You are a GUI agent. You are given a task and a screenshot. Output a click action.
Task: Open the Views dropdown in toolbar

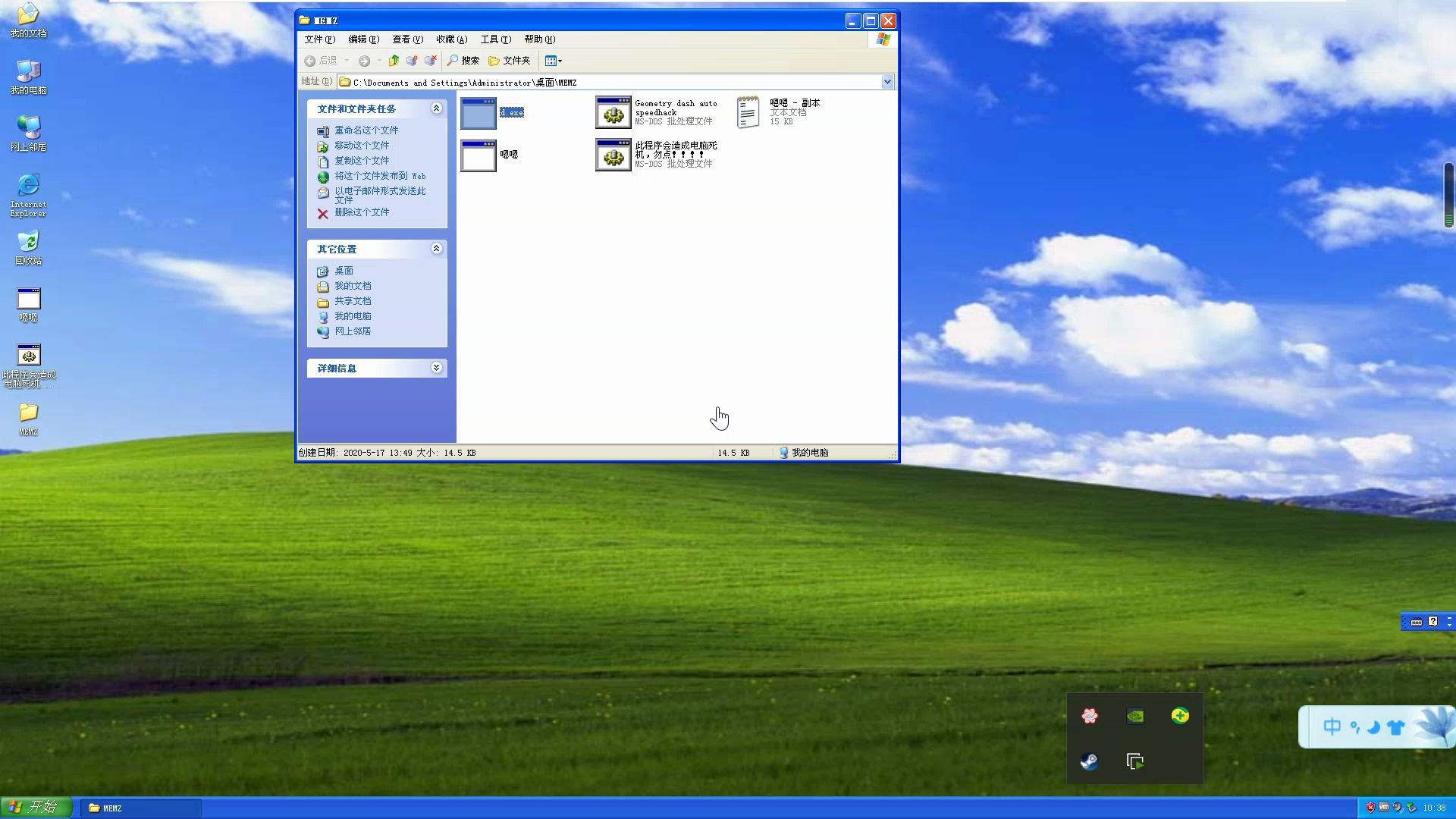[x=554, y=61]
